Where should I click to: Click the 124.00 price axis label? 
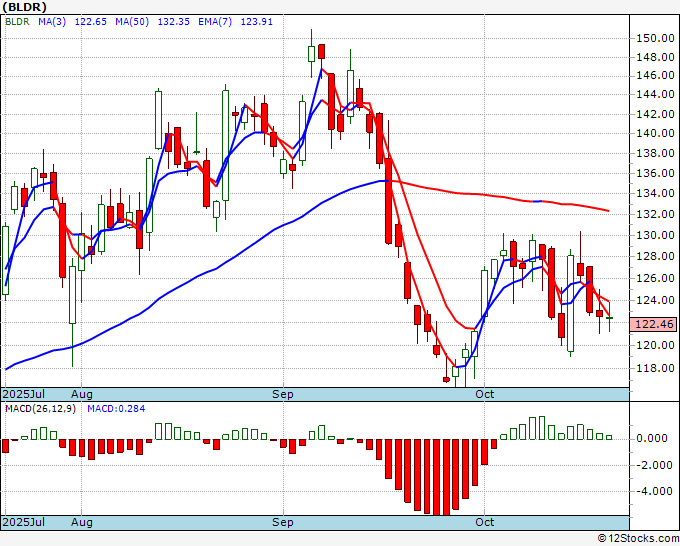tap(655, 300)
